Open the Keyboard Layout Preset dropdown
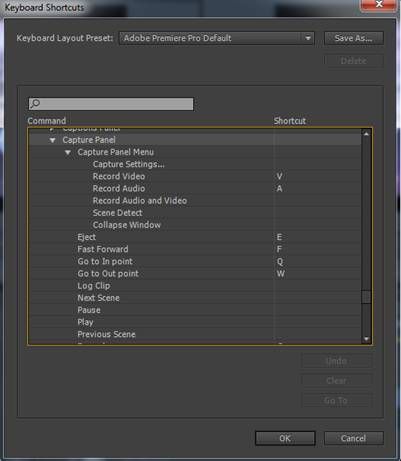 coord(216,38)
